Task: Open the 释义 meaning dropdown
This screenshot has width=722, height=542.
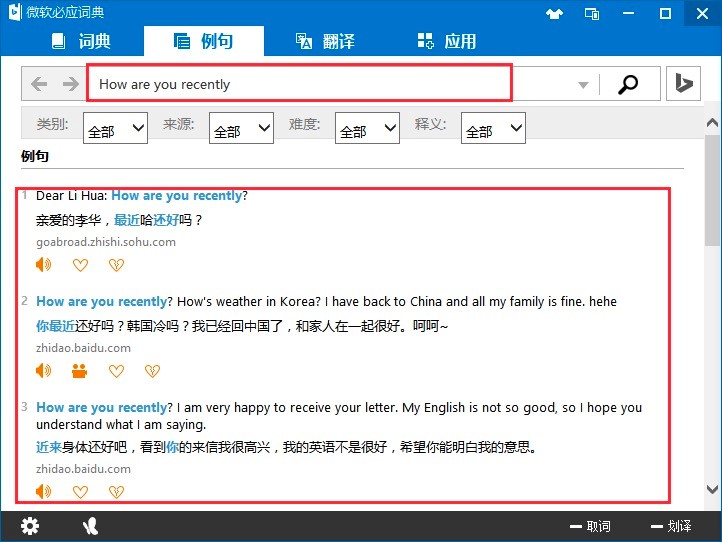Action: click(x=493, y=128)
